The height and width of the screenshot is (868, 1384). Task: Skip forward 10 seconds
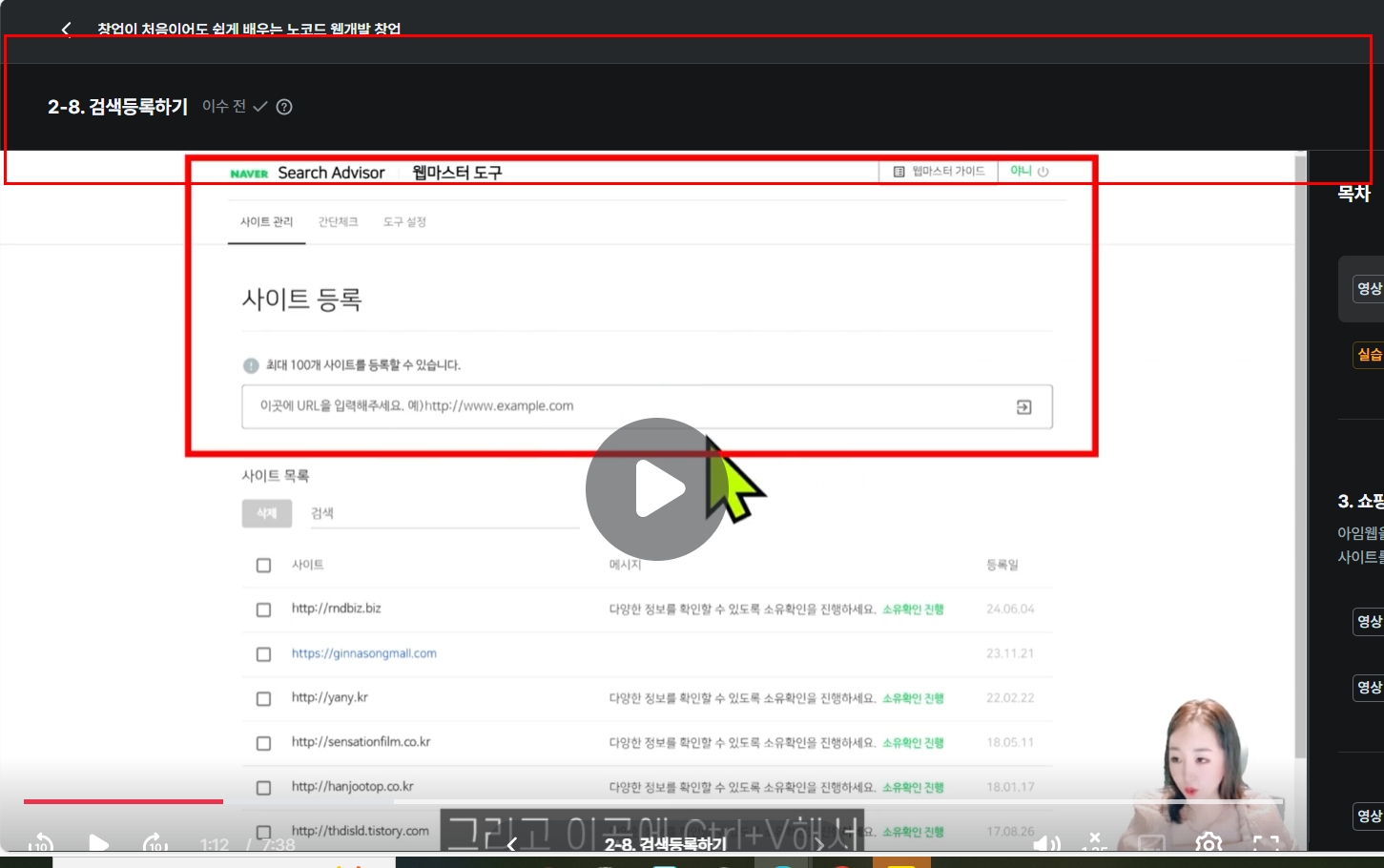155,844
